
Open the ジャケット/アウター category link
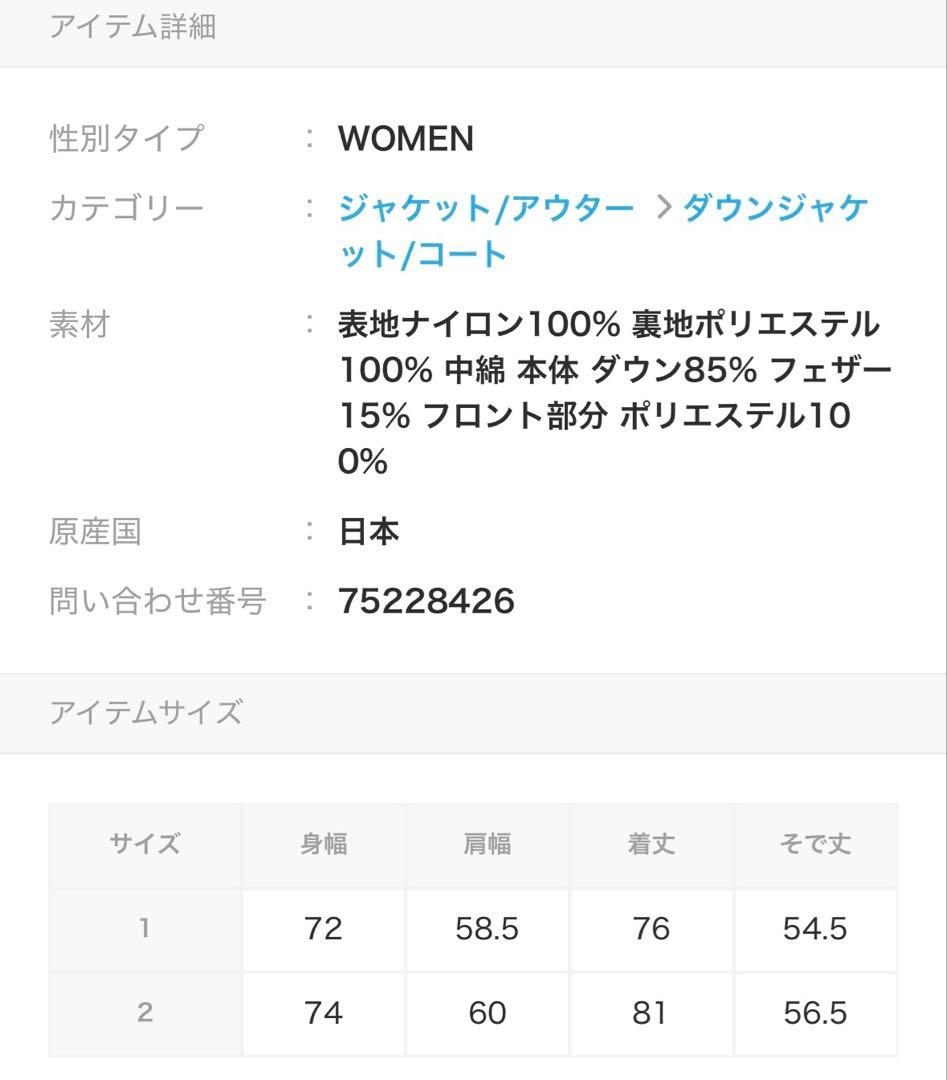point(486,208)
